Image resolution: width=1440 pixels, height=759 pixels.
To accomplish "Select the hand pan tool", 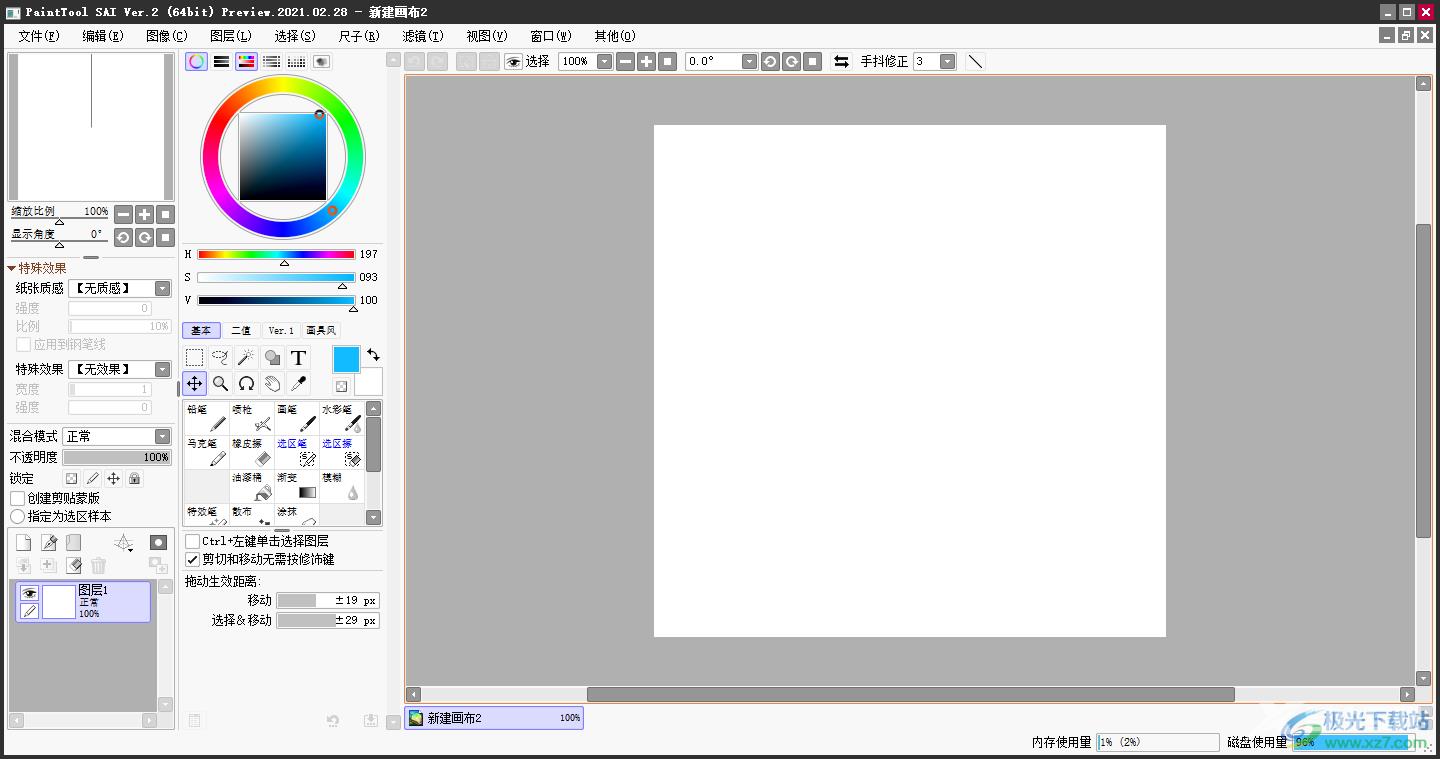I will click(272, 384).
